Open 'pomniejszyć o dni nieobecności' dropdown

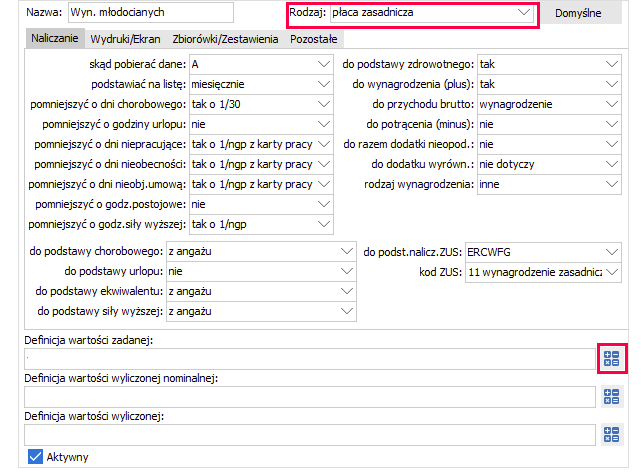click(x=261, y=164)
